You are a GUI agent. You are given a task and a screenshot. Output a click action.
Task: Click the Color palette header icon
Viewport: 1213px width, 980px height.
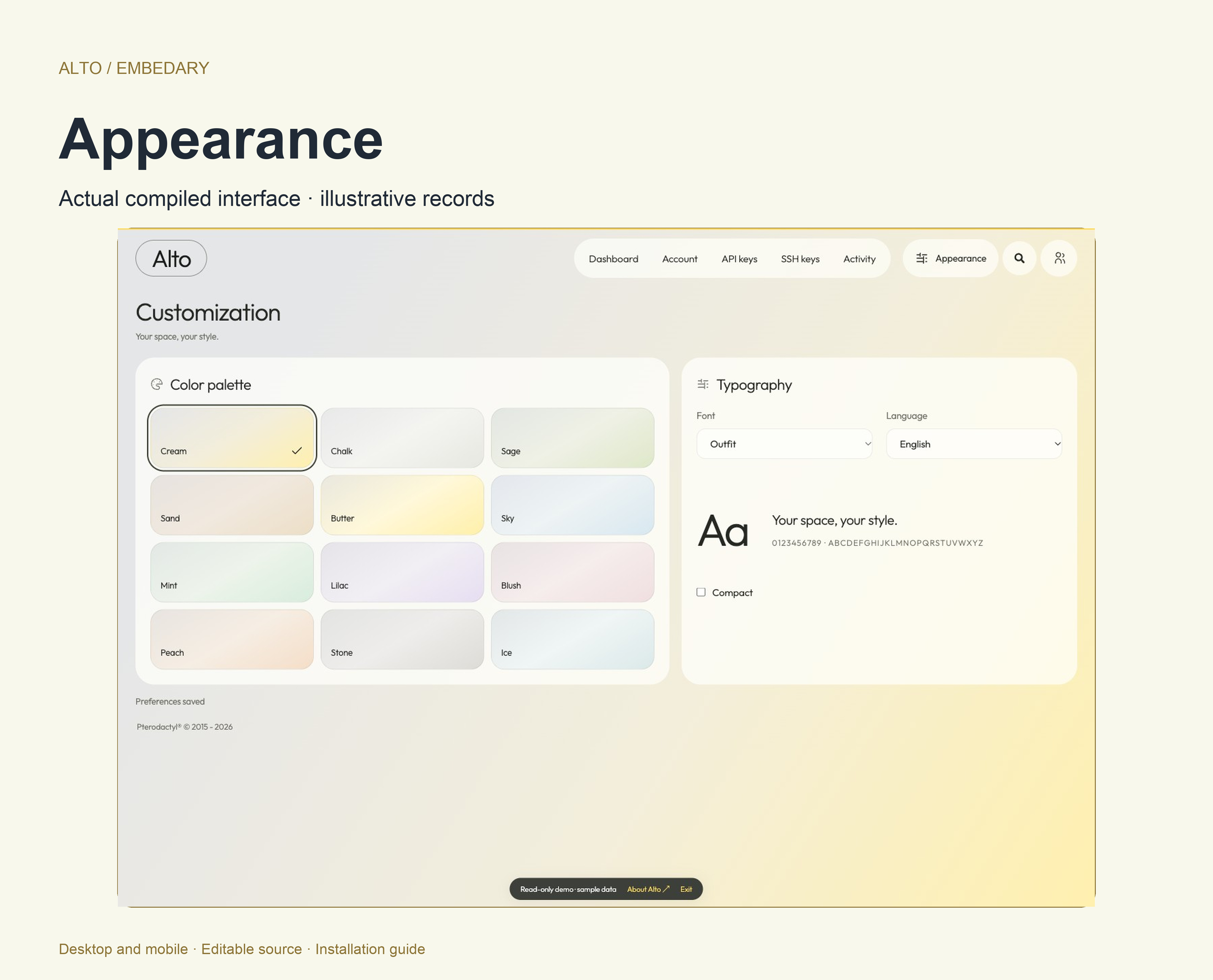[x=156, y=384]
